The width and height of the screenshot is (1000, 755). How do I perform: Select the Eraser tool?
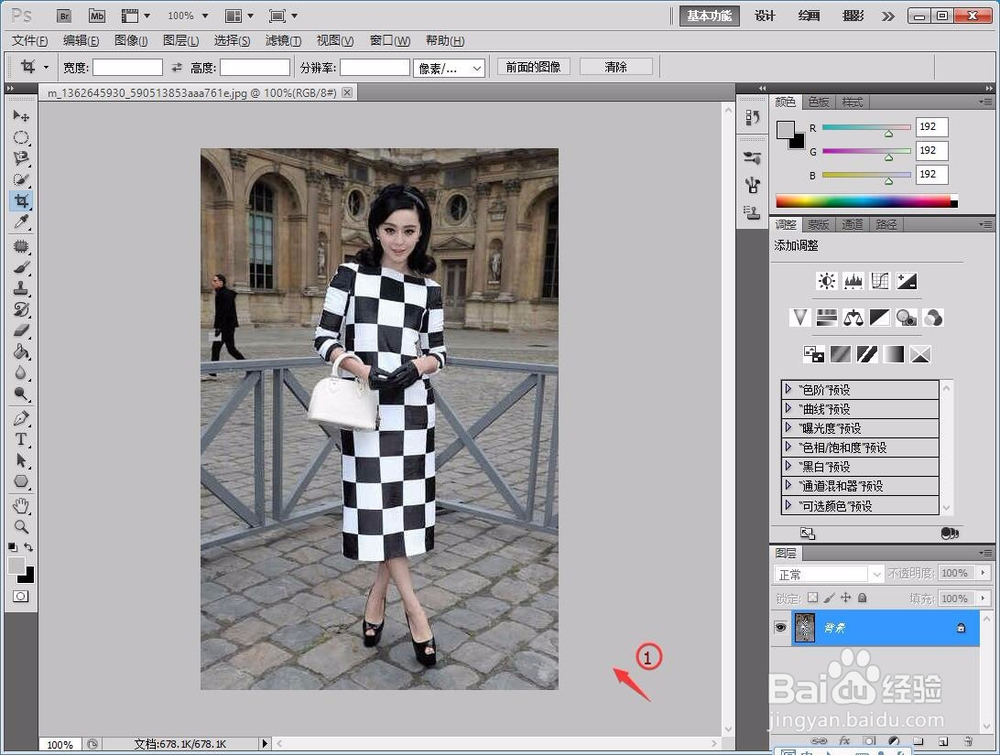tap(21, 330)
